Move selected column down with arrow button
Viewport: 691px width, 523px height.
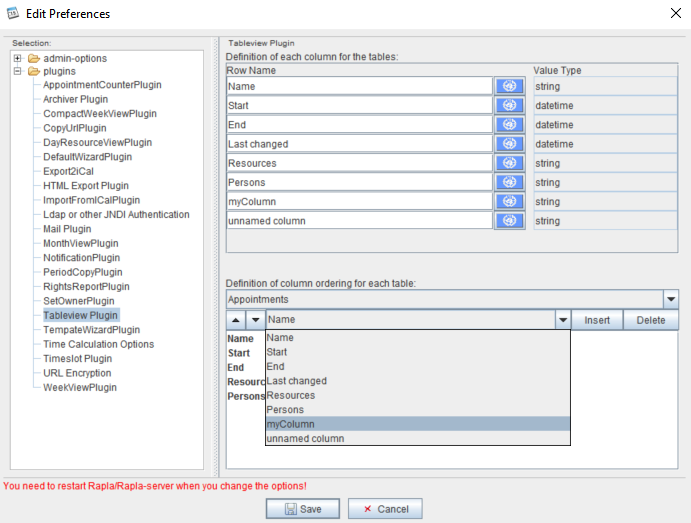(x=256, y=320)
